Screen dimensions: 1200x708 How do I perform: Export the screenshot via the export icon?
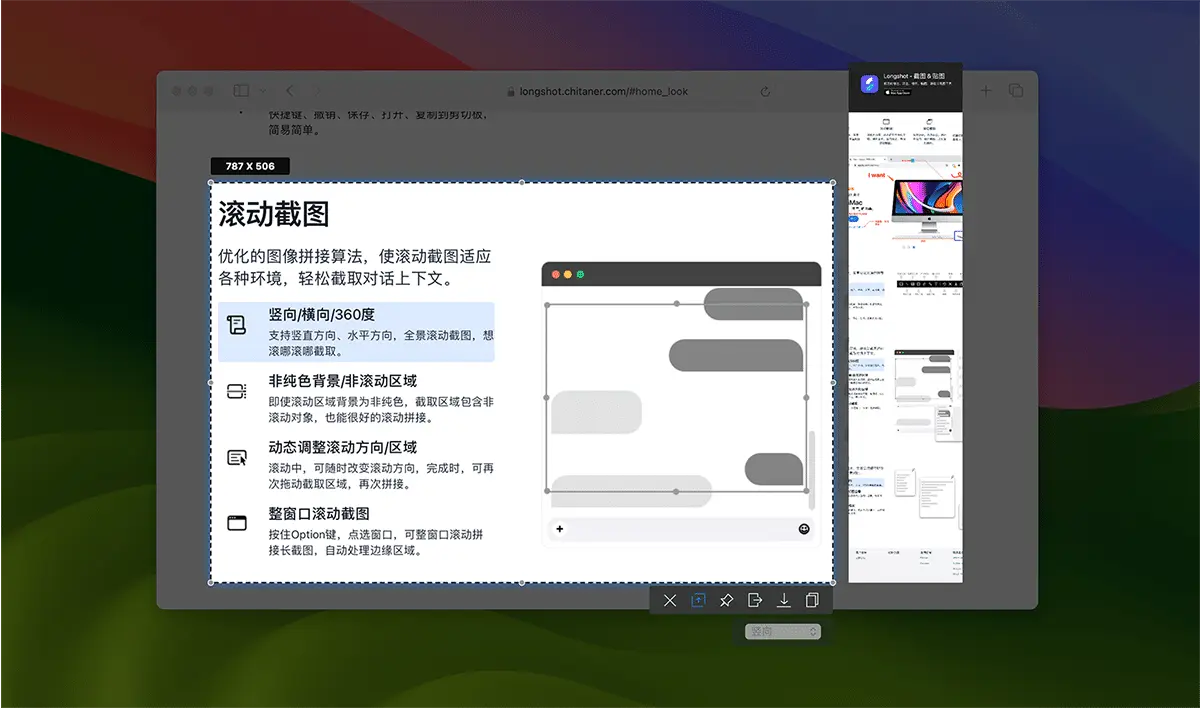pyautogui.click(x=755, y=600)
